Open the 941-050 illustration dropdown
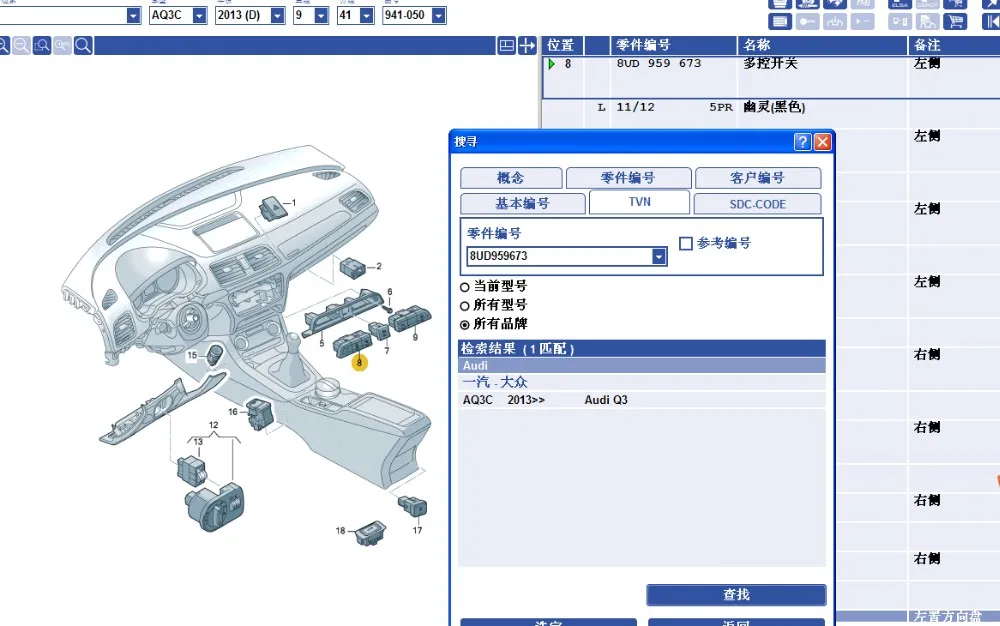Viewport: 1000px width, 626px height. (x=439, y=15)
